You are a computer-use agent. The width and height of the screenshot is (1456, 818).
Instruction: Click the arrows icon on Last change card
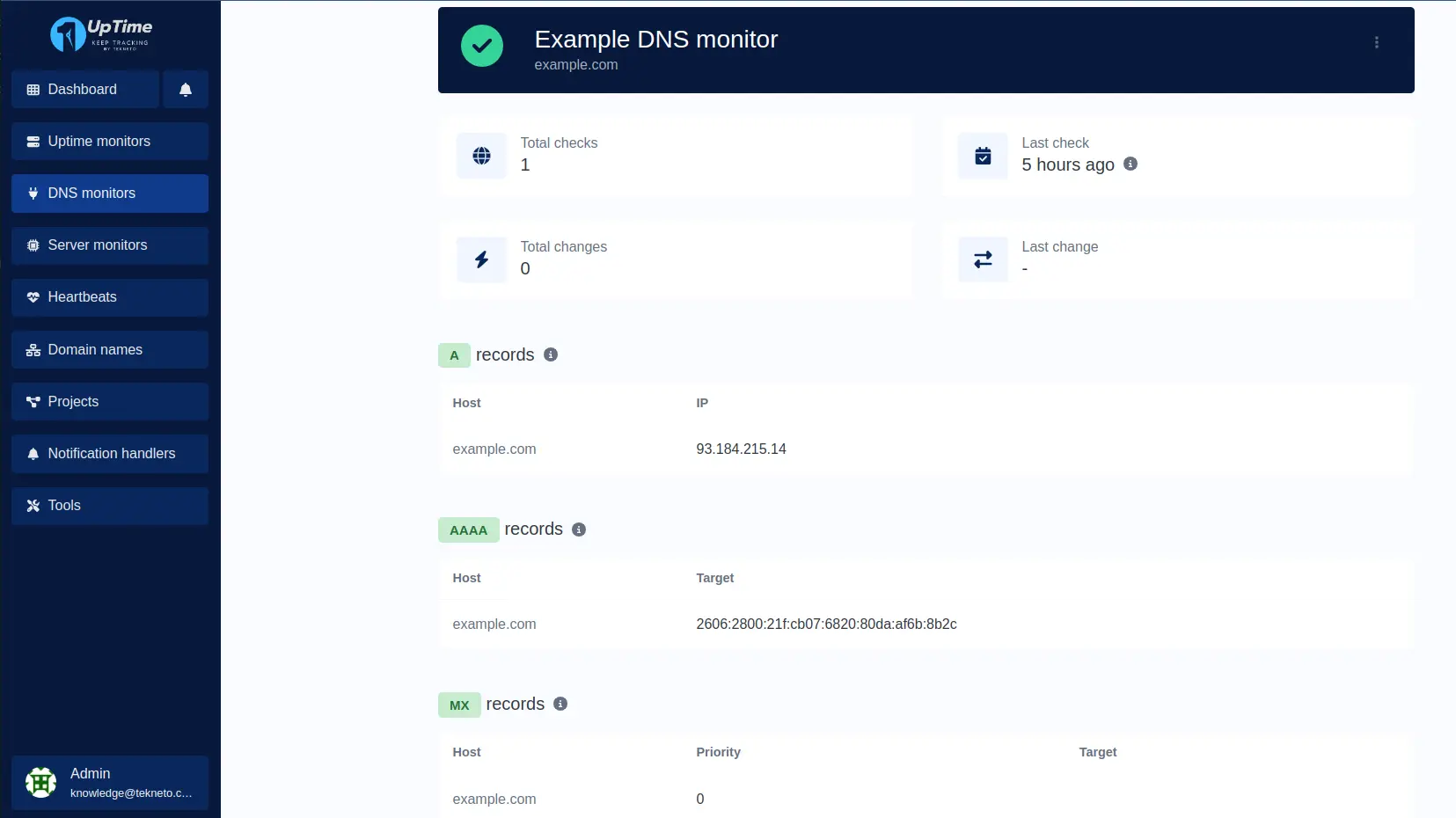click(983, 259)
